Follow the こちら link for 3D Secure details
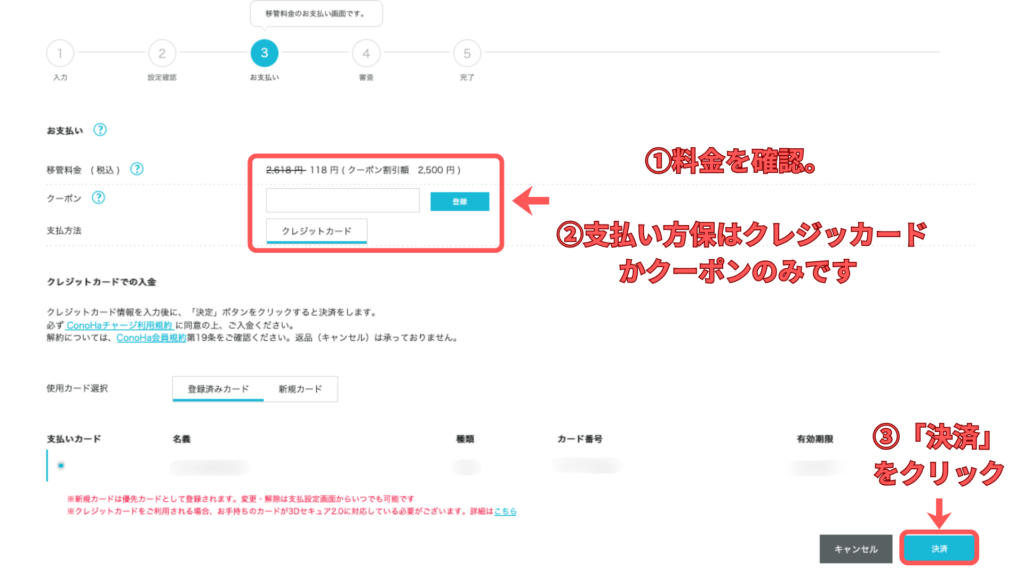 506,511
